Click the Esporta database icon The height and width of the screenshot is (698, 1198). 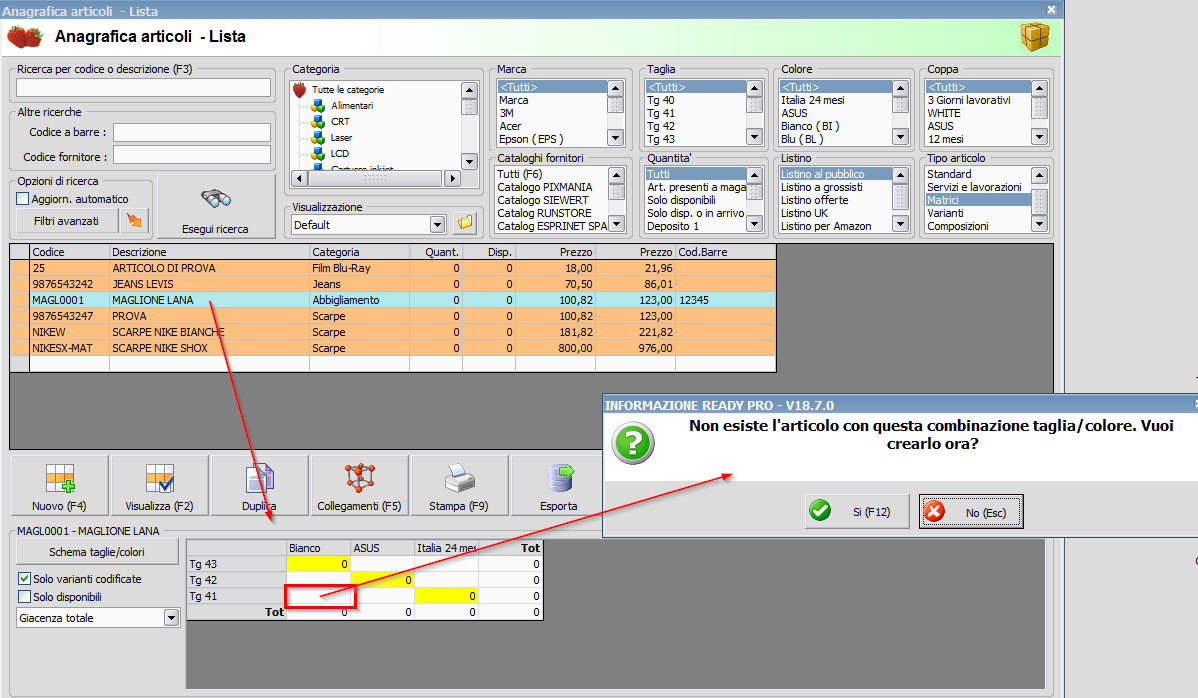pos(558,485)
